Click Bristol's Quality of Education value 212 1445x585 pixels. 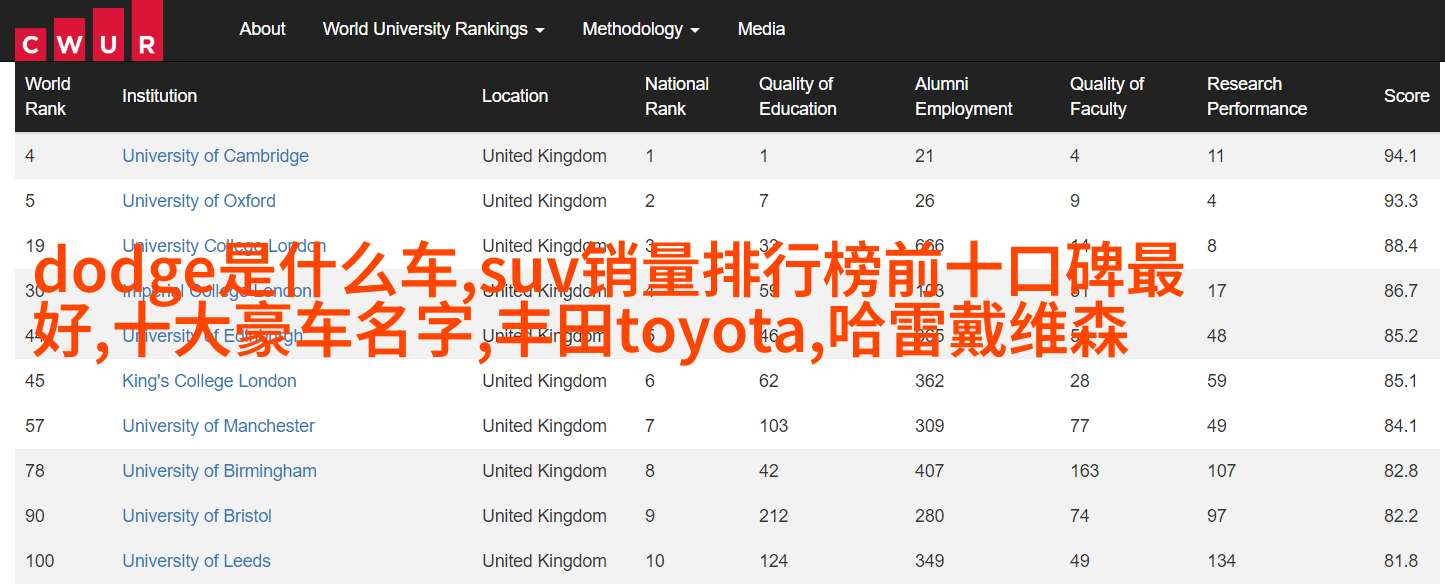[x=774, y=516]
